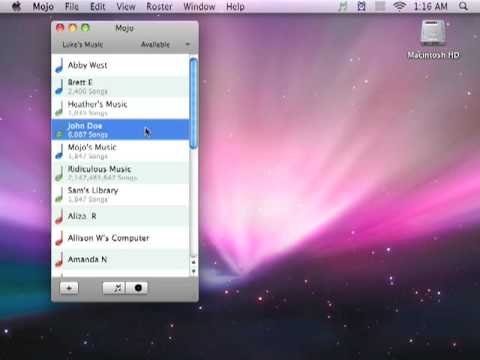Image resolution: width=480 pixels, height=360 pixels.
Task: Click the scrollbar up arrow in roster
Action: pyautogui.click(x=193, y=262)
